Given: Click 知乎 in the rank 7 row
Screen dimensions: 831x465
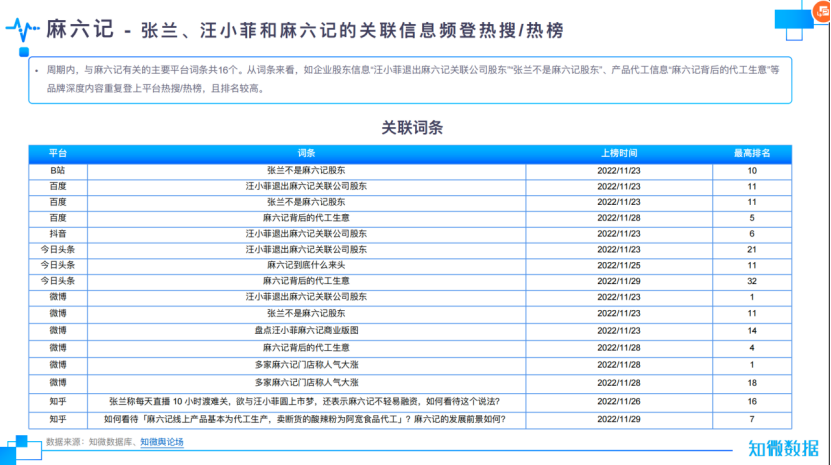Looking at the screenshot, I should (58, 419).
